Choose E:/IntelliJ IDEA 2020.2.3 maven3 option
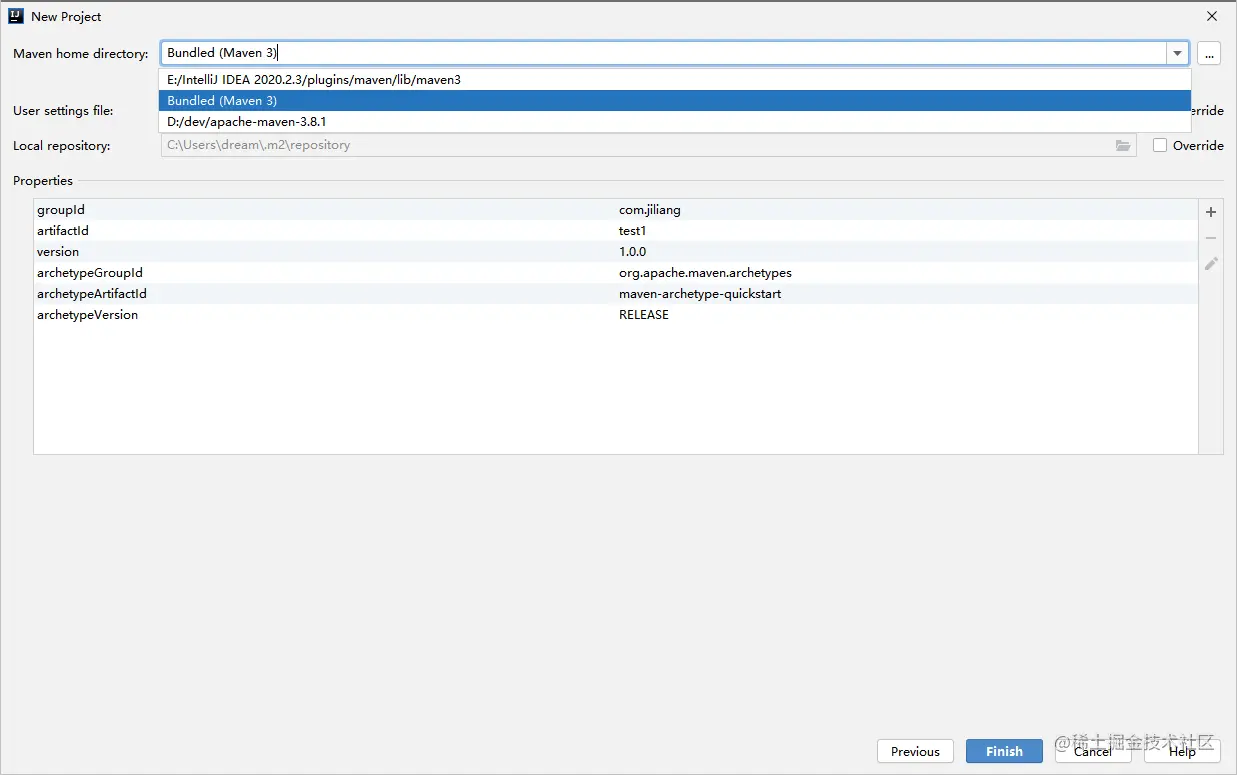Image resolution: width=1237 pixels, height=775 pixels. 675,80
